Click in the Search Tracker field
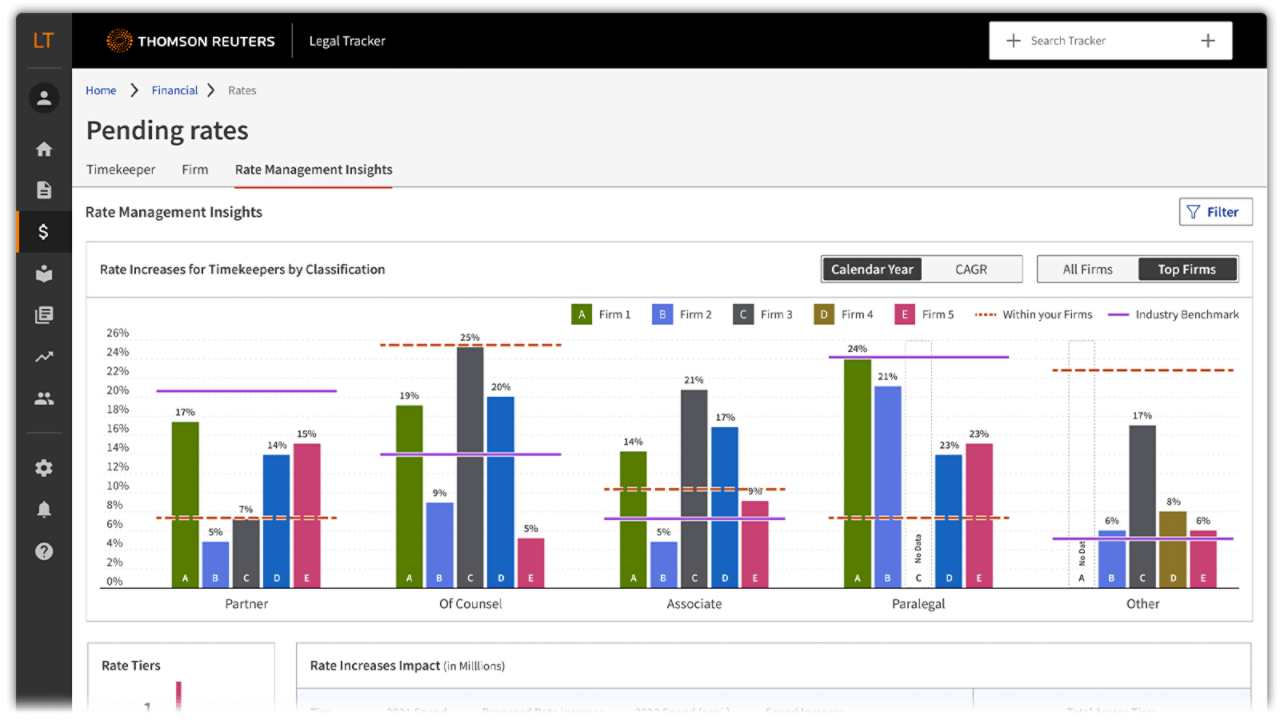 click(1100, 41)
